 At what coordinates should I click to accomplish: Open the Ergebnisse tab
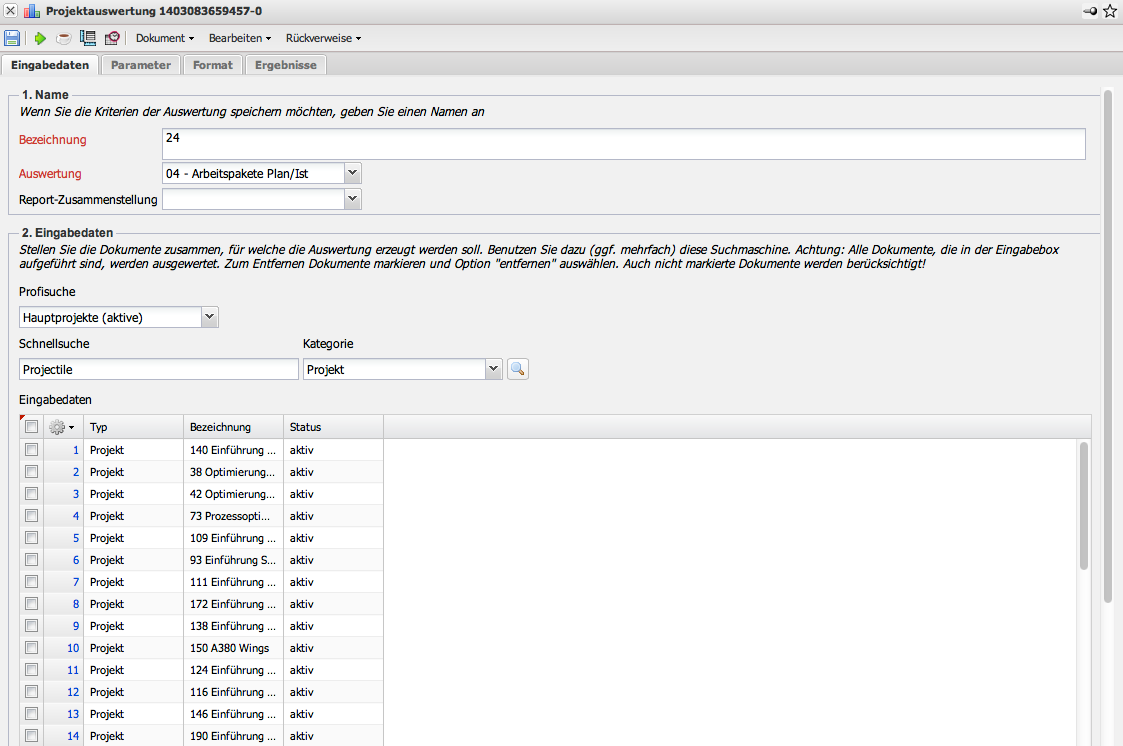[x=285, y=65]
